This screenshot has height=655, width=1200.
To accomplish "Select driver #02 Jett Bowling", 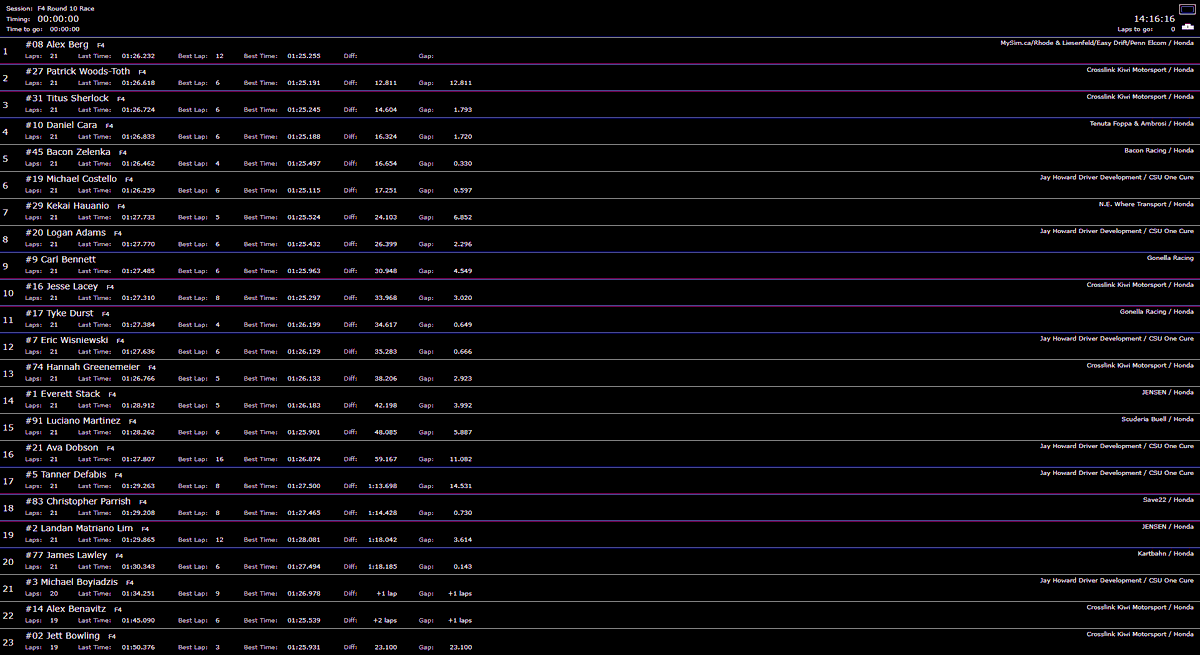I will [x=63, y=636].
